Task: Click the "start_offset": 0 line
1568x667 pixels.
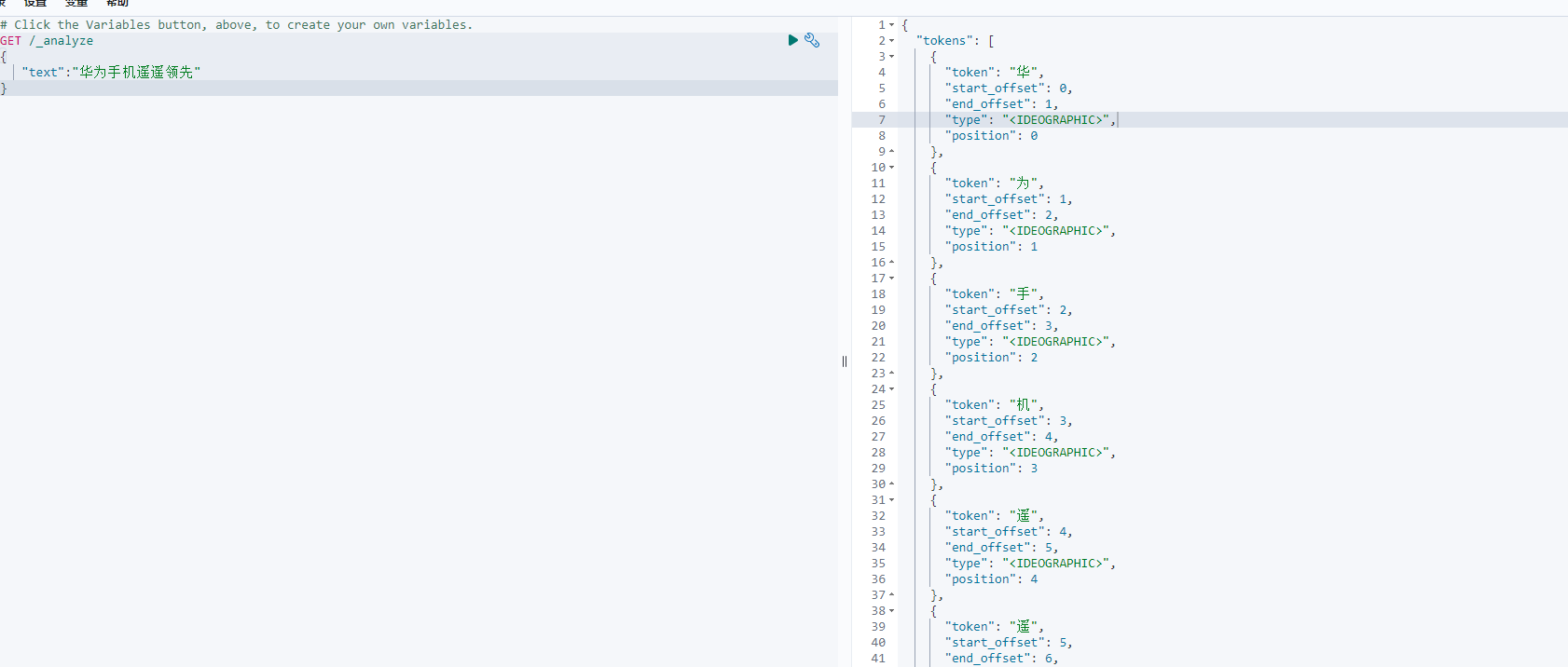Action: 1009,88
